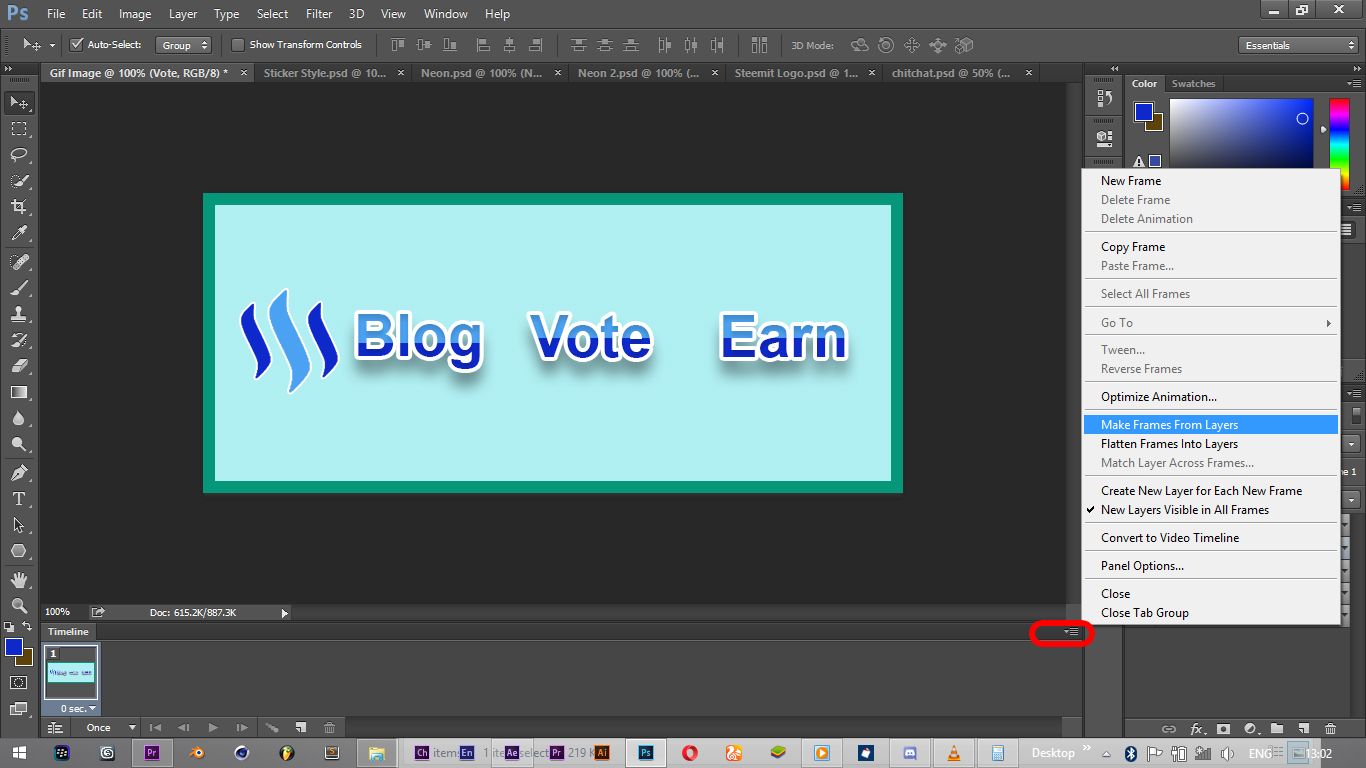Select the previous frame button
The height and width of the screenshot is (768, 1366).
184,727
